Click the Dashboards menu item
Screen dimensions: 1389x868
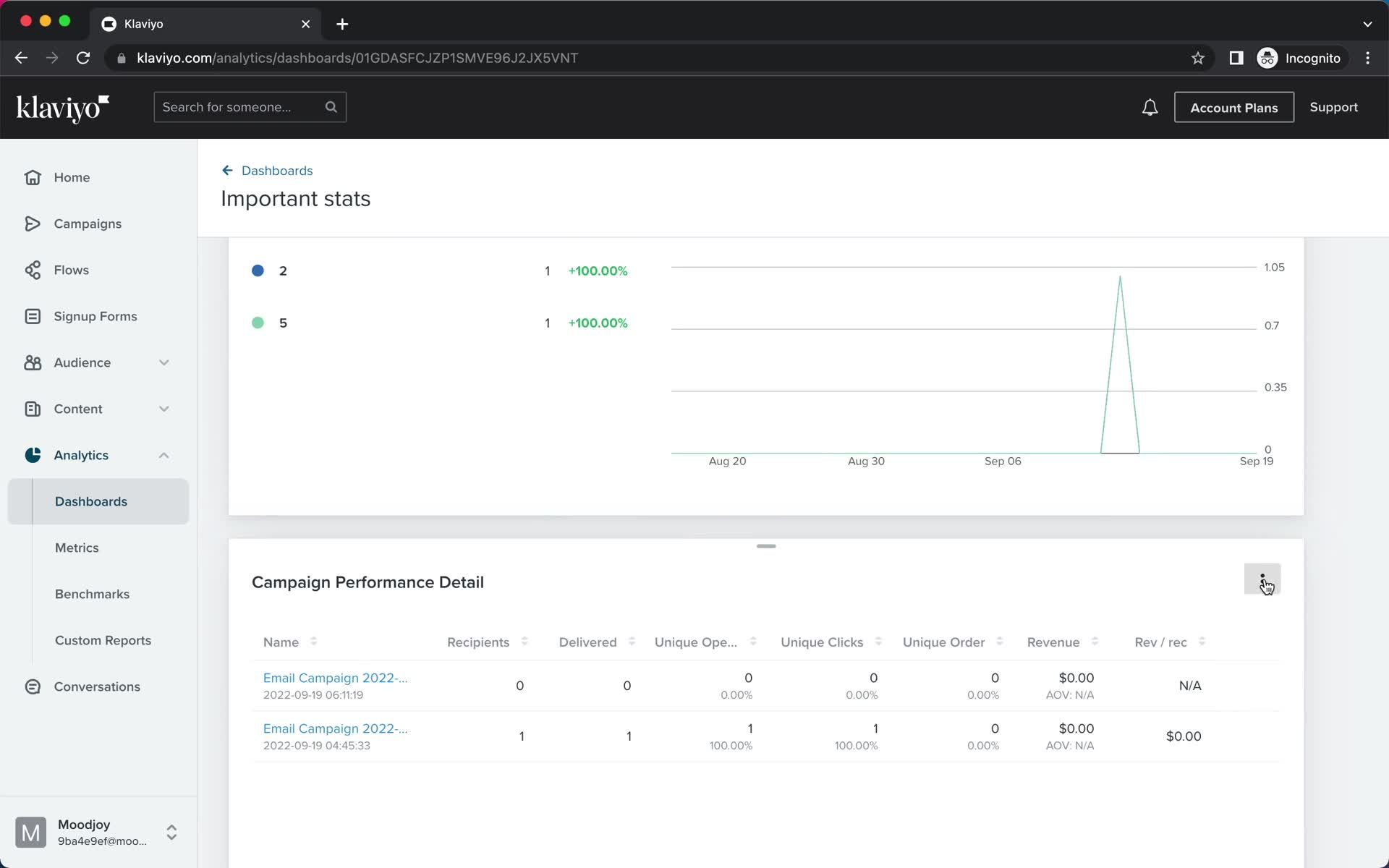pyautogui.click(x=91, y=501)
